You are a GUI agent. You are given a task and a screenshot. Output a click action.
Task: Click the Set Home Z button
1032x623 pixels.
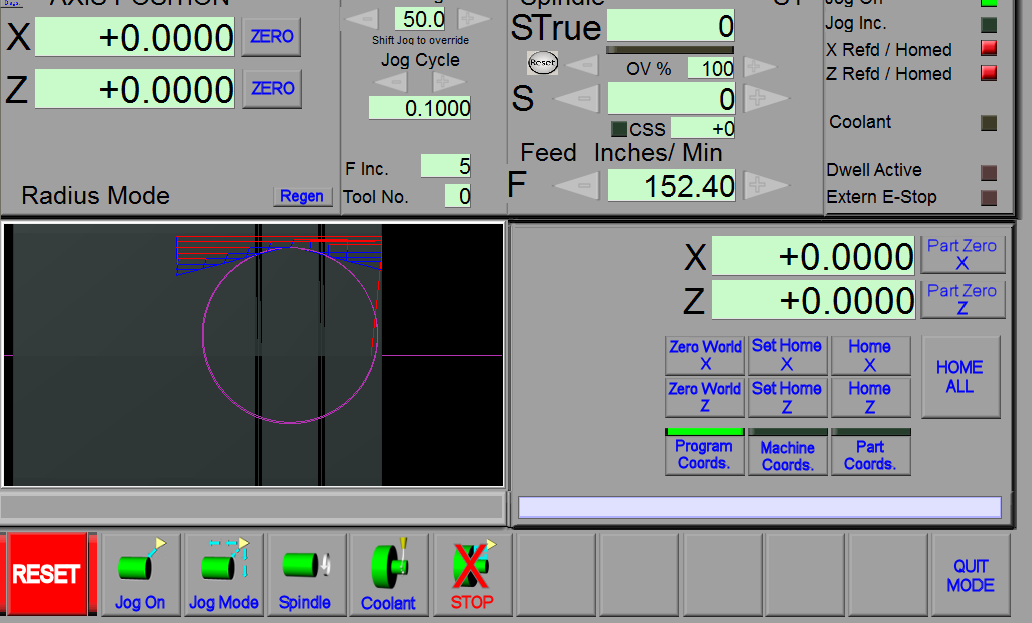click(787, 397)
